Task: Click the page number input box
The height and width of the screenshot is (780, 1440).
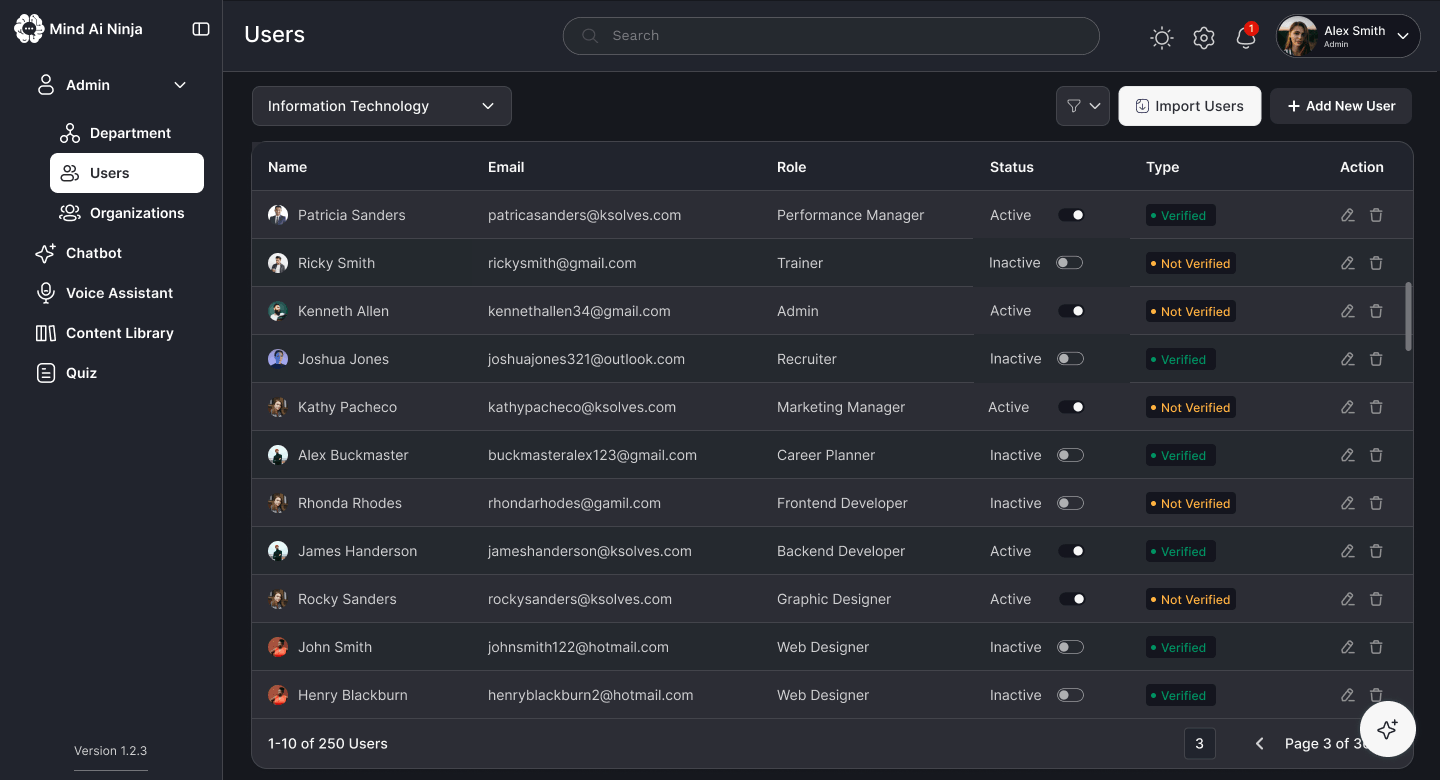Action: 1200,743
